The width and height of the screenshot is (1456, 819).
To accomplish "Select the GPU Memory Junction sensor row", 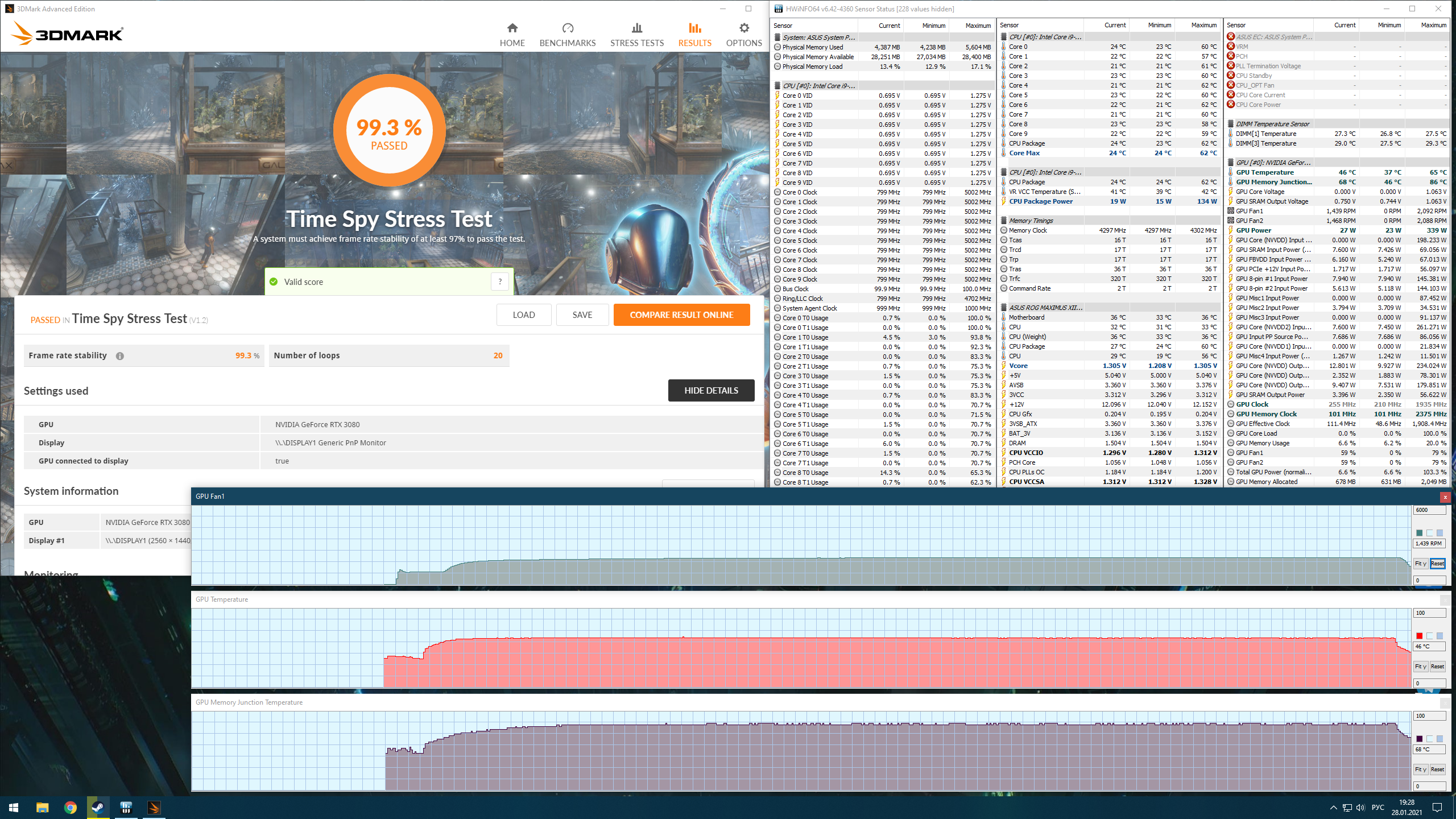I will tap(1337, 182).
